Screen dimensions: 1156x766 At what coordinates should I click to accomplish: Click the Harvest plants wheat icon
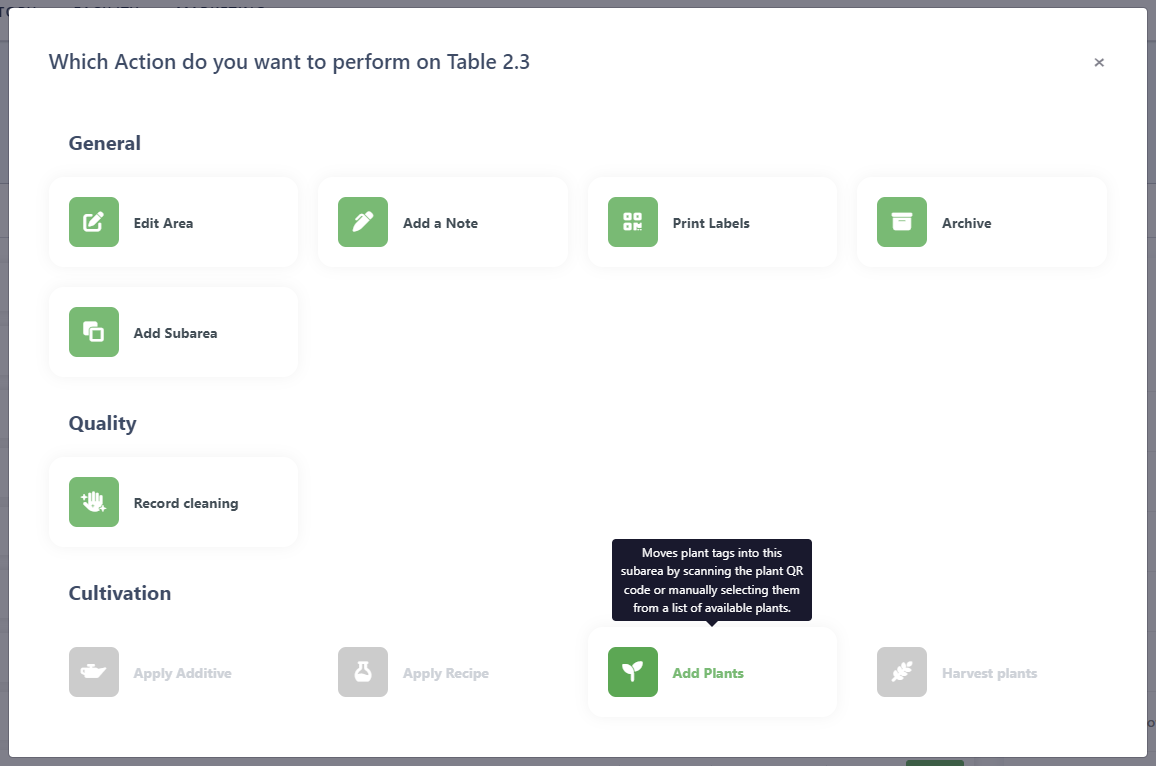902,672
